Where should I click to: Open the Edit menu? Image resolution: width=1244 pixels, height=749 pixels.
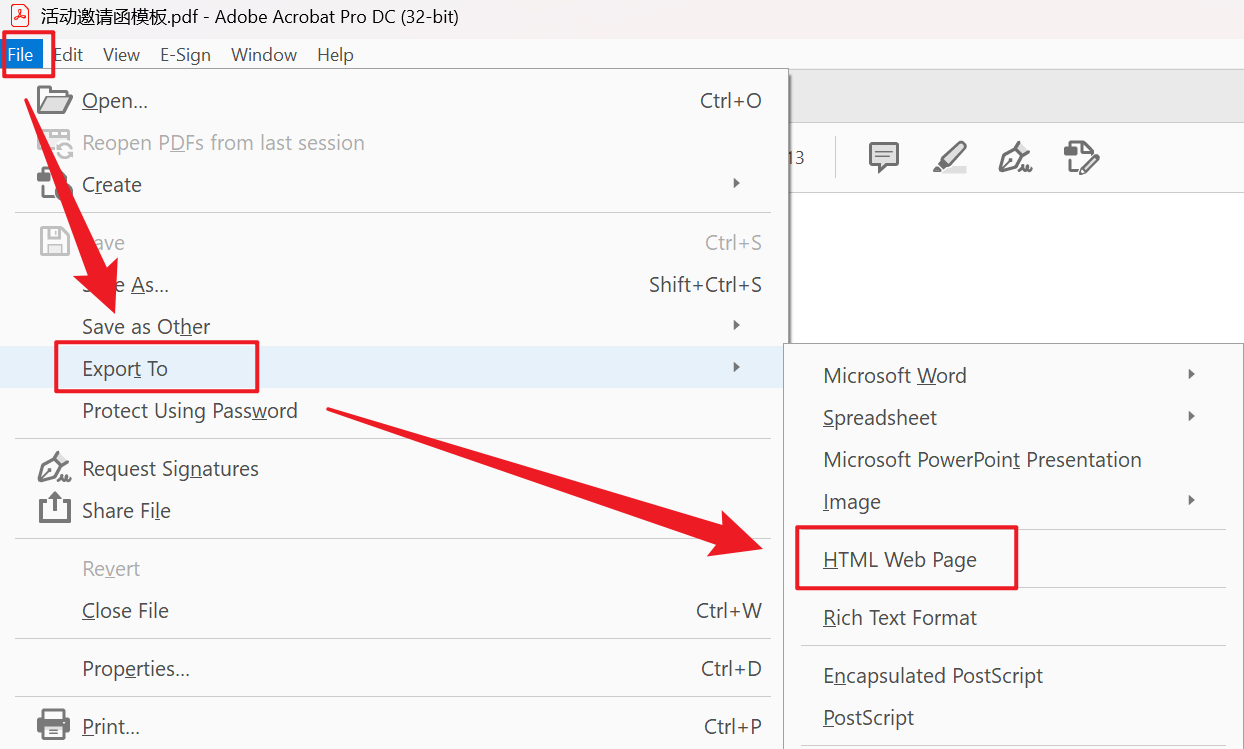coord(68,55)
